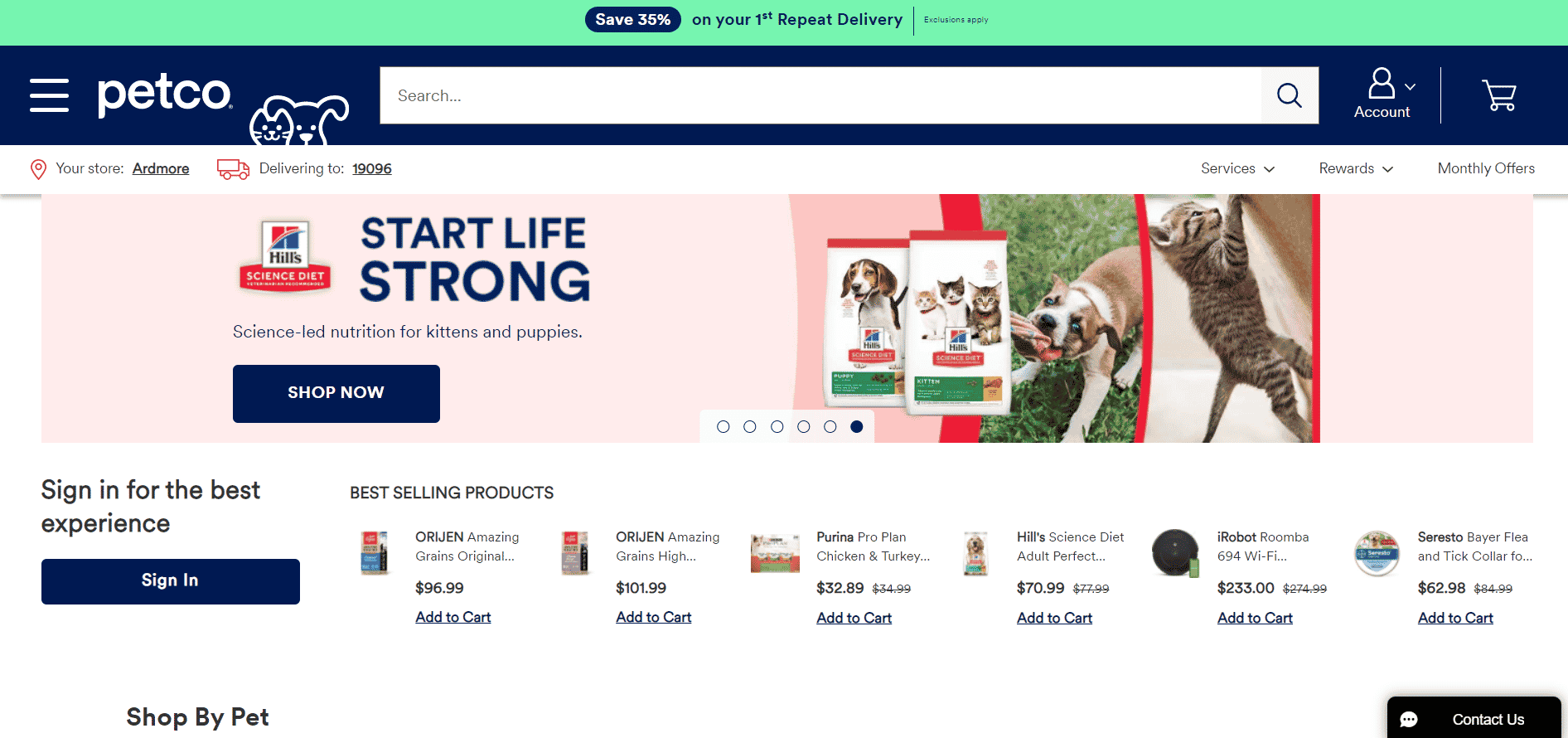1568x738 pixels.
Task: Expand the Rewards dropdown menu
Action: click(1356, 168)
